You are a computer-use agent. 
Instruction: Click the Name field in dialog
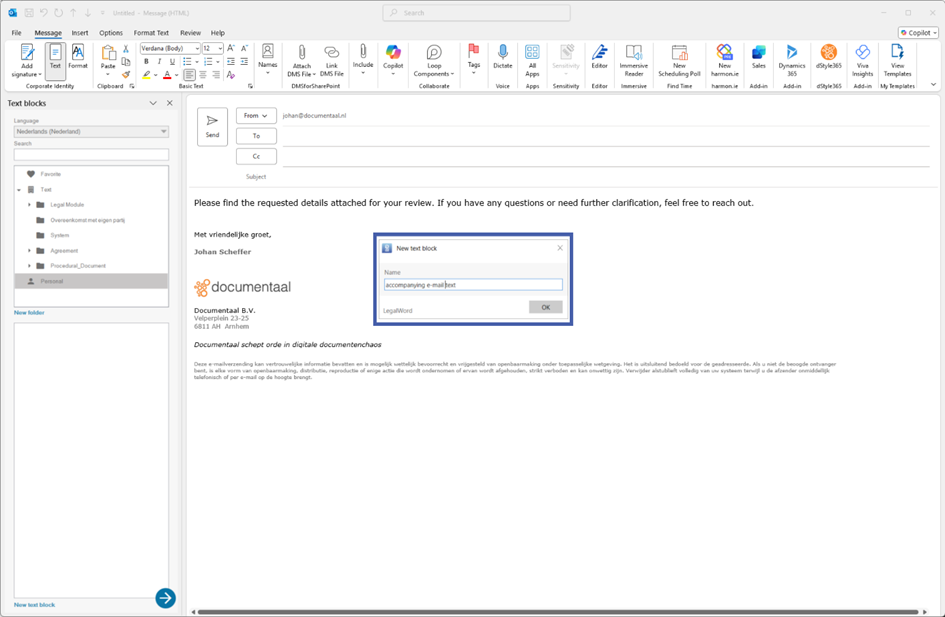[x=473, y=285]
